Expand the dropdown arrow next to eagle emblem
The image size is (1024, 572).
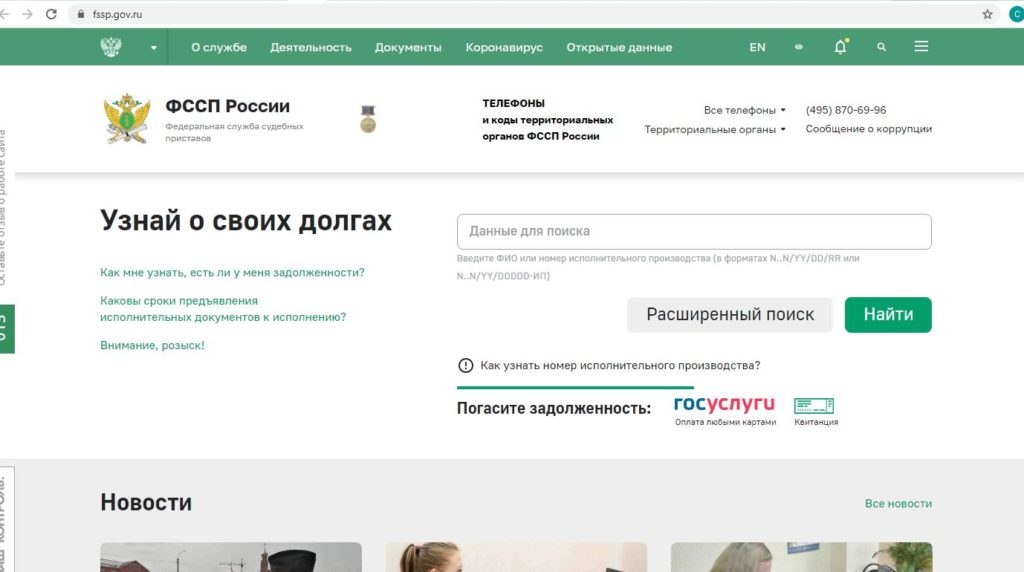pos(153,47)
